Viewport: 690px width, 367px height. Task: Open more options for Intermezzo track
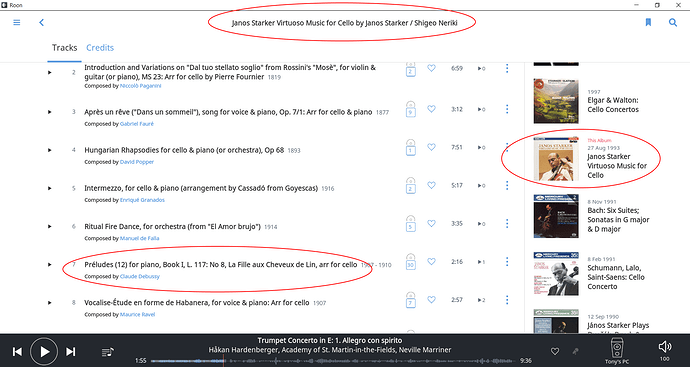tap(507, 185)
